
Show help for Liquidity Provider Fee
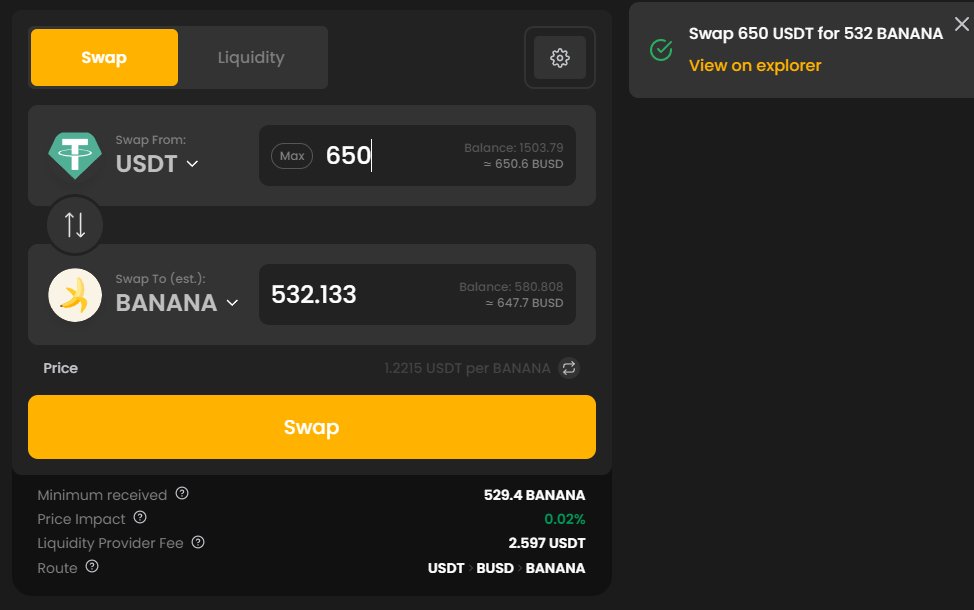(x=198, y=542)
